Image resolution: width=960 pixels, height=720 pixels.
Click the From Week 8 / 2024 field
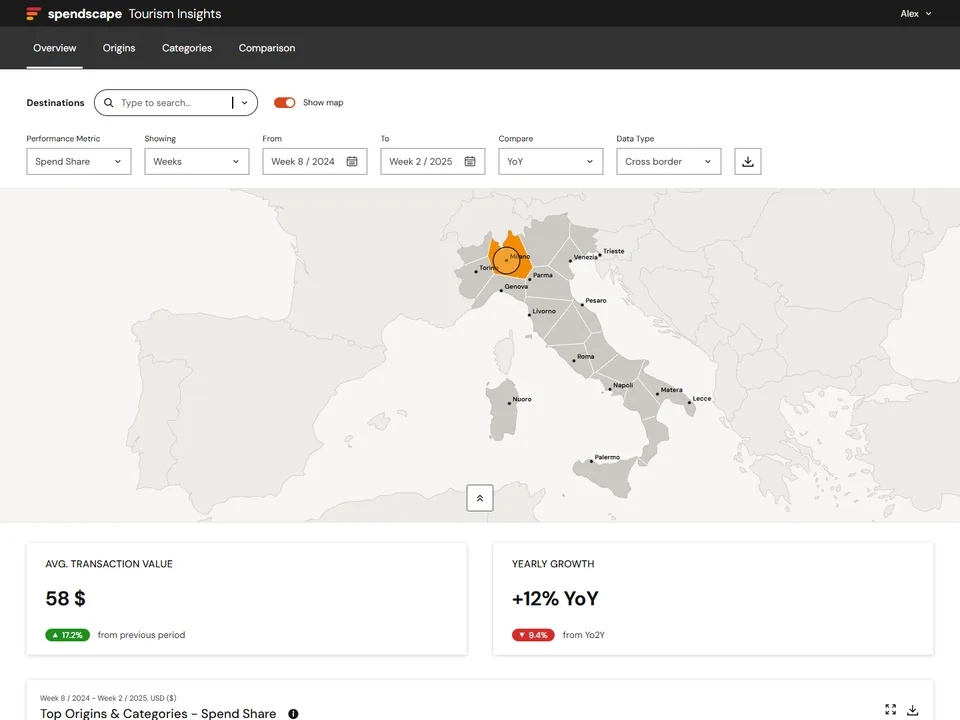315,162
